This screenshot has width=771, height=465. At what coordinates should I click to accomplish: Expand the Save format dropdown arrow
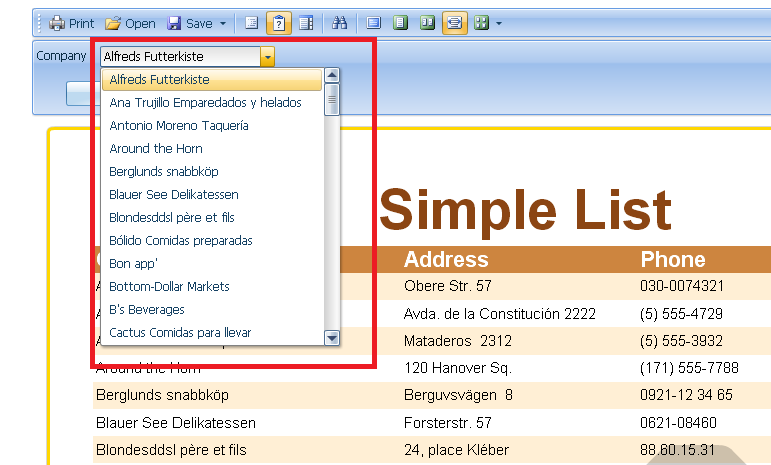(x=223, y=23)
